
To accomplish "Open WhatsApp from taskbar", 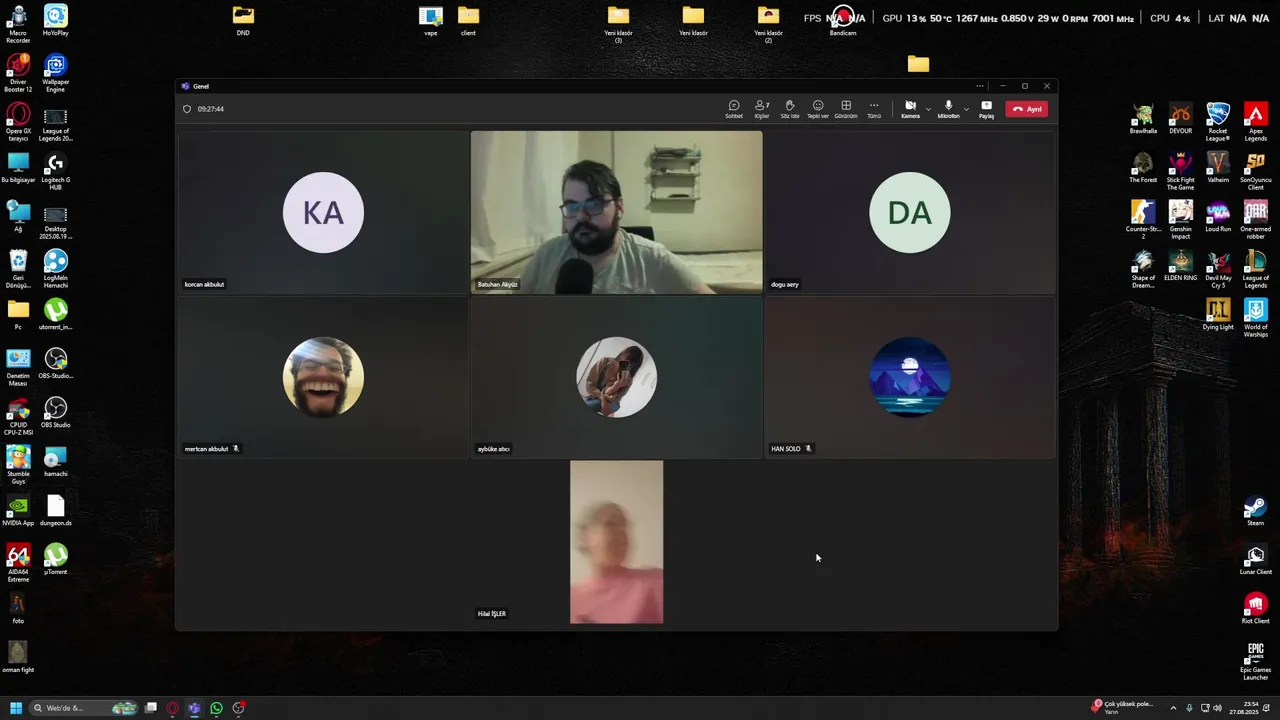I will (216, 708).
